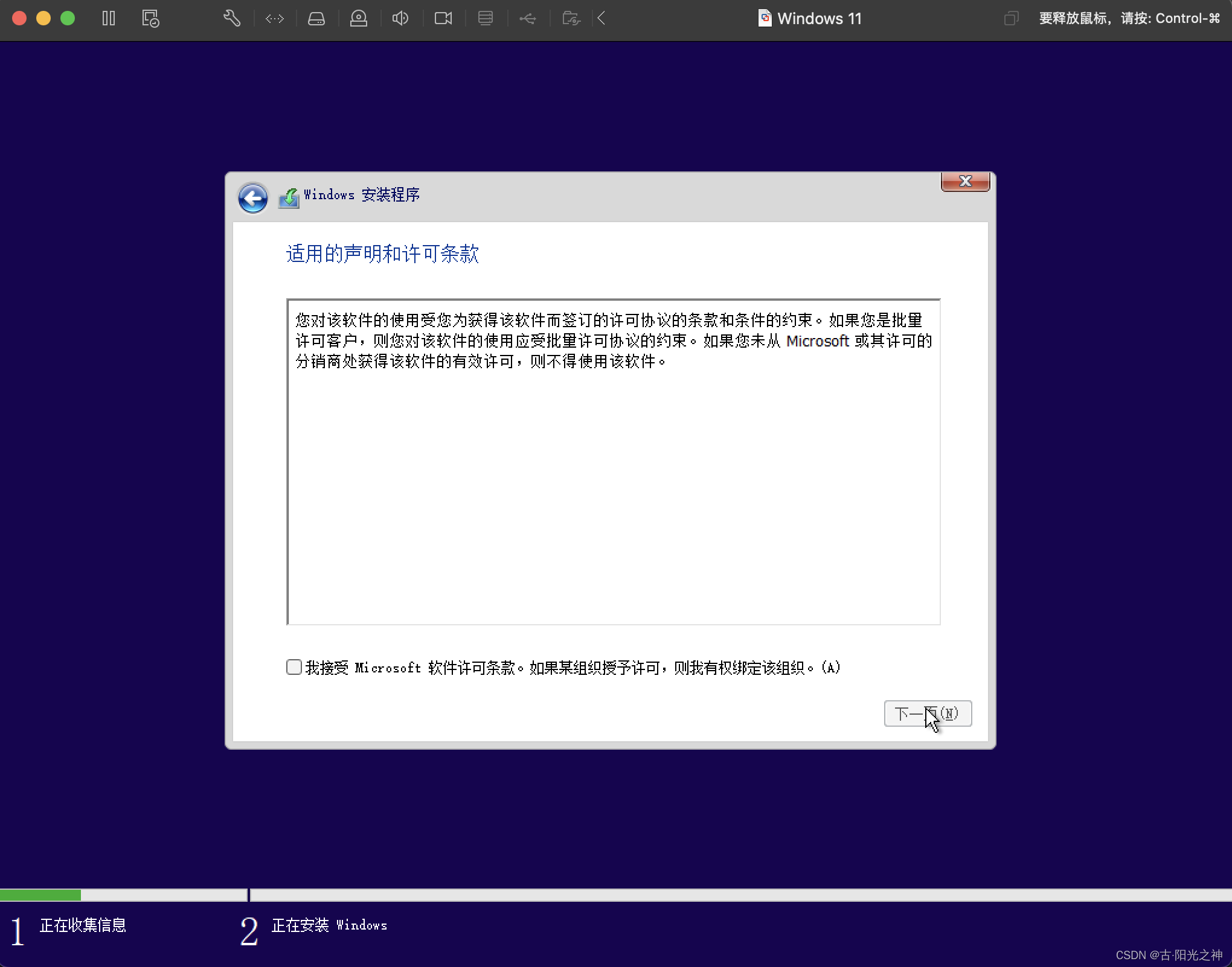
Task: Click the CD/DVD drive icon
Action: pos(359,19)
